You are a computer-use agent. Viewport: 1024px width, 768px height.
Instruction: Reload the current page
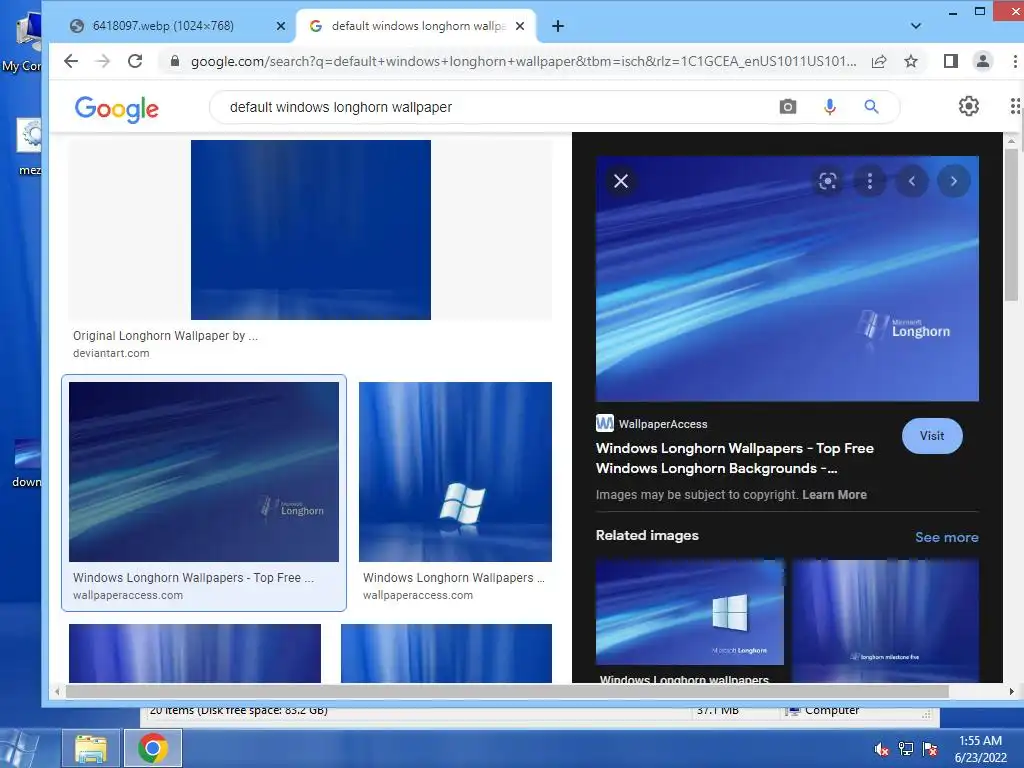tap(135, 61)
